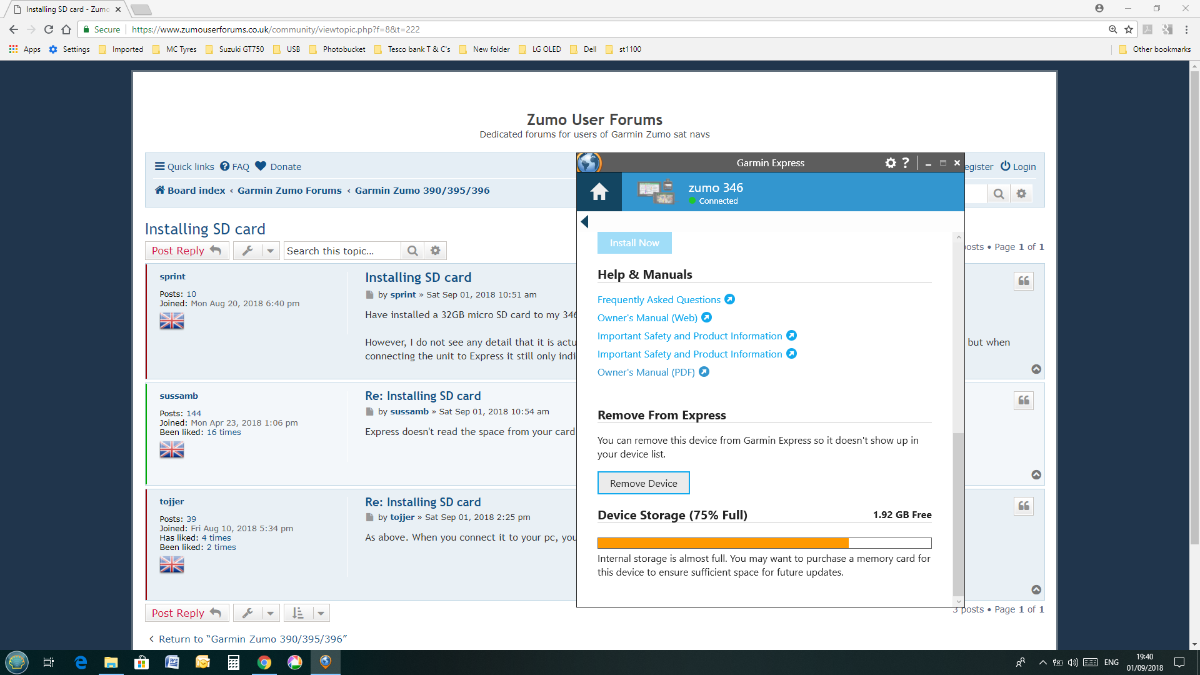This screenshot has width=1200, height=675.
Task: Click the forum Login link
Action: 1018,167
